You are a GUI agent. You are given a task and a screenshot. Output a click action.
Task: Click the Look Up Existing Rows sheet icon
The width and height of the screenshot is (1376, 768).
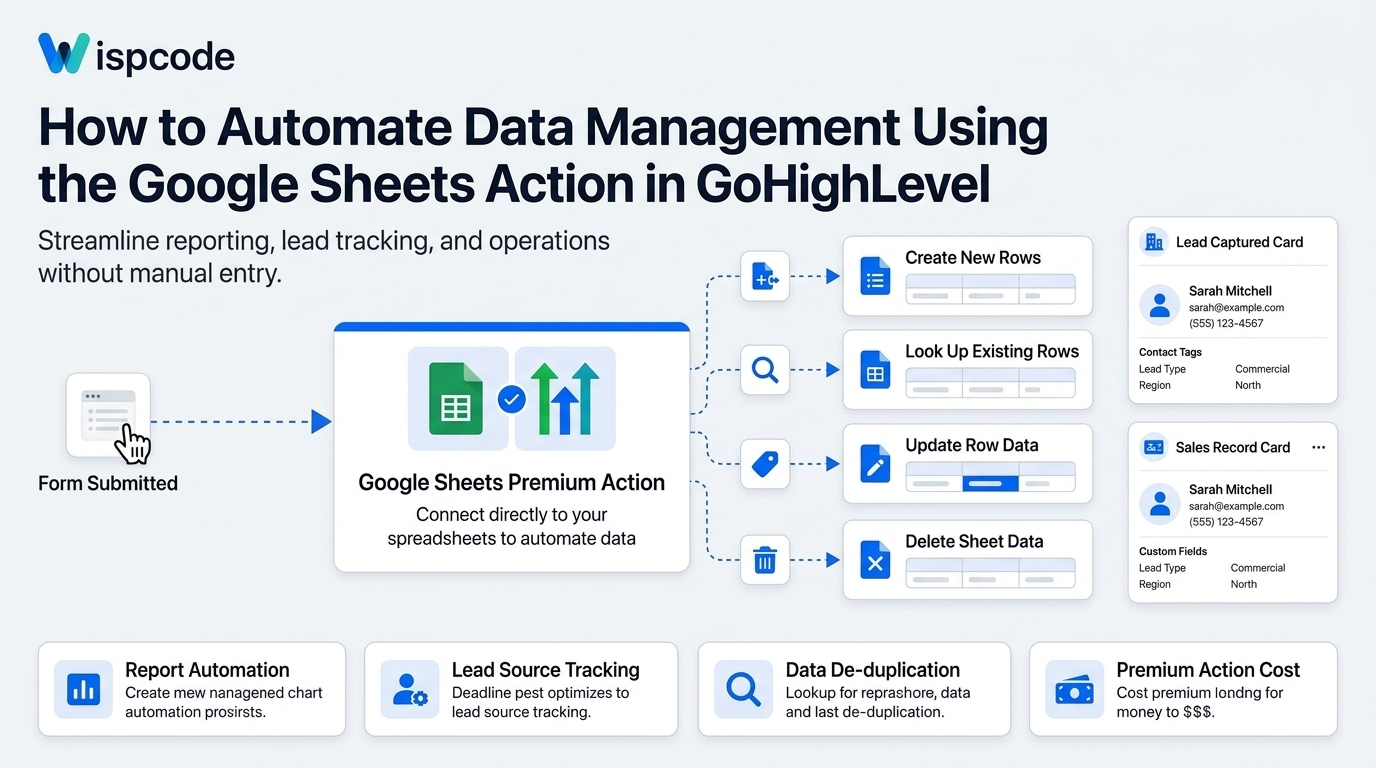coord(875,370)
